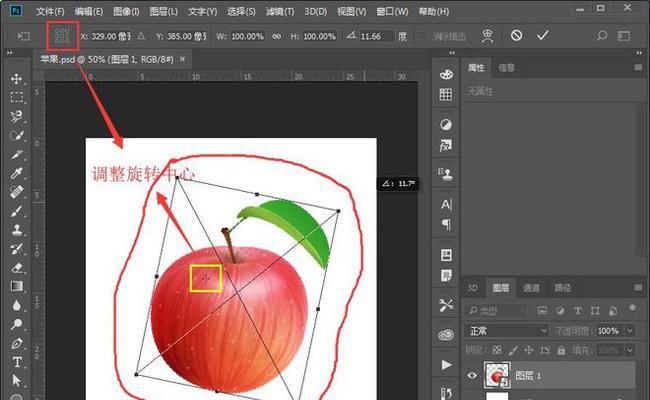Open the 编辑(E) menu
This screenshot has height=400, width=650.
[89, 12]
